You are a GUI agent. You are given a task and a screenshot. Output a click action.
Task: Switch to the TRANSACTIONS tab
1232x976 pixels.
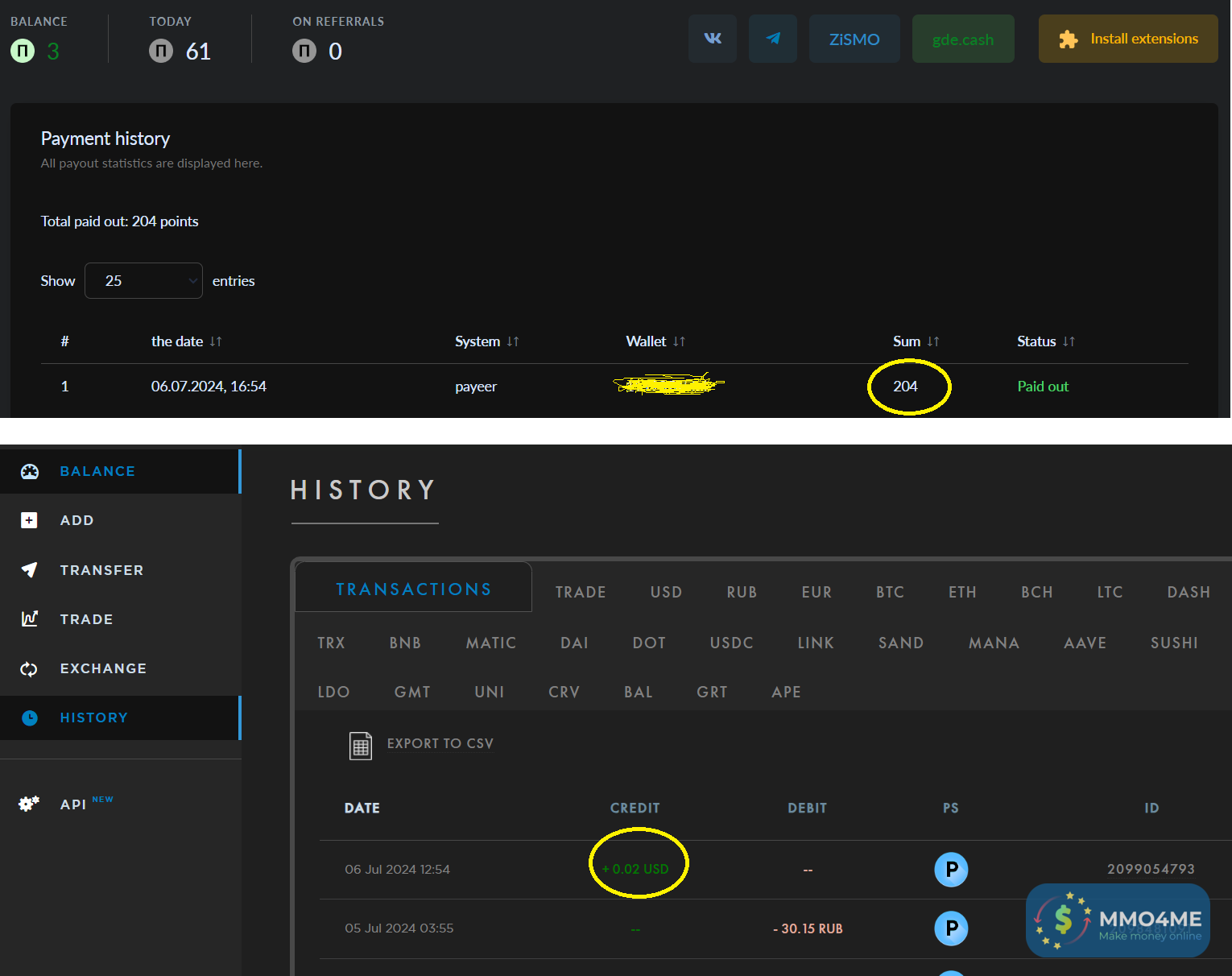[x=414, y=589]
